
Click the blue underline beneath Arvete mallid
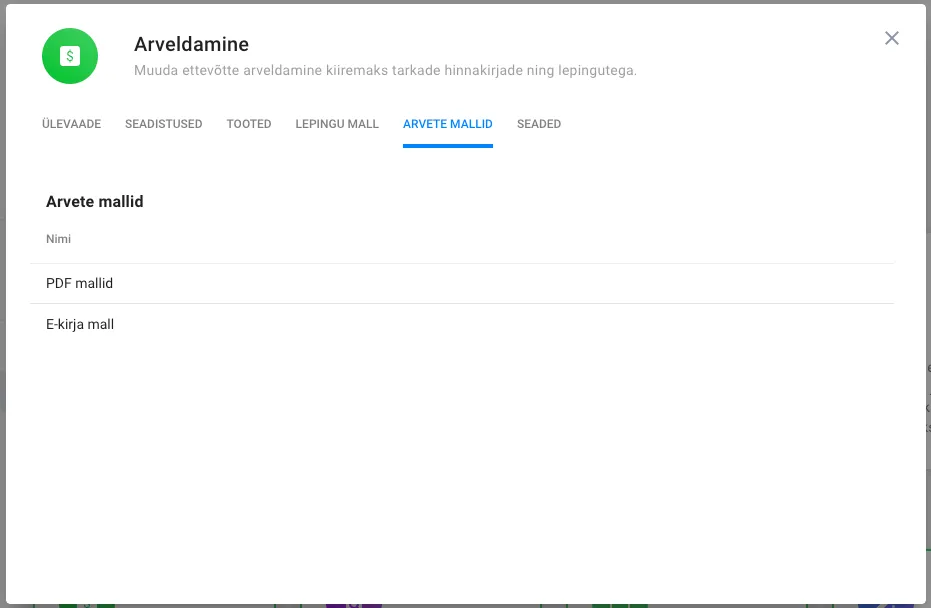(x=447, y=146)
